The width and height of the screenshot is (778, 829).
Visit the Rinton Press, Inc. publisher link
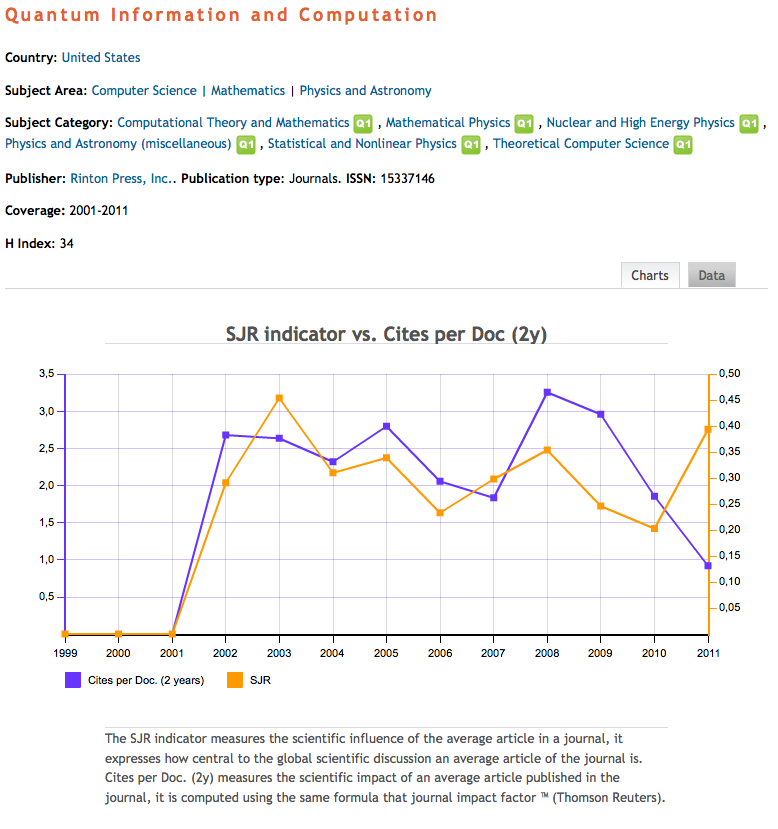point(120,178)
